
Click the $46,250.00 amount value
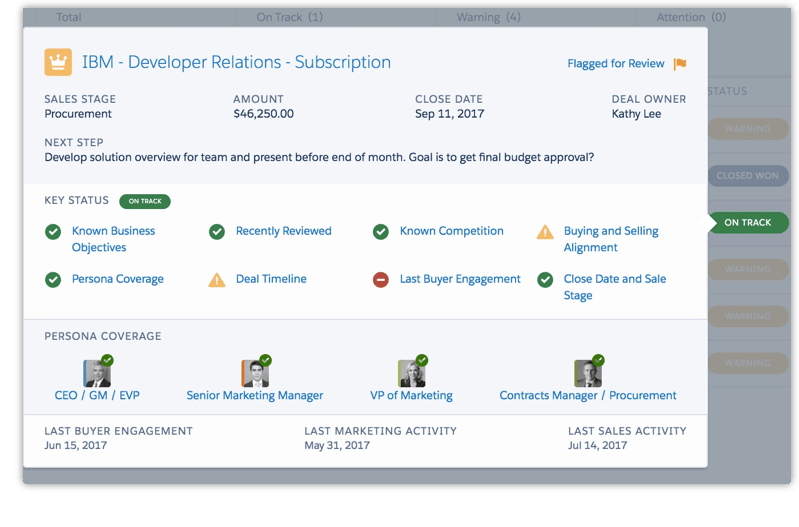pos(263,114)
